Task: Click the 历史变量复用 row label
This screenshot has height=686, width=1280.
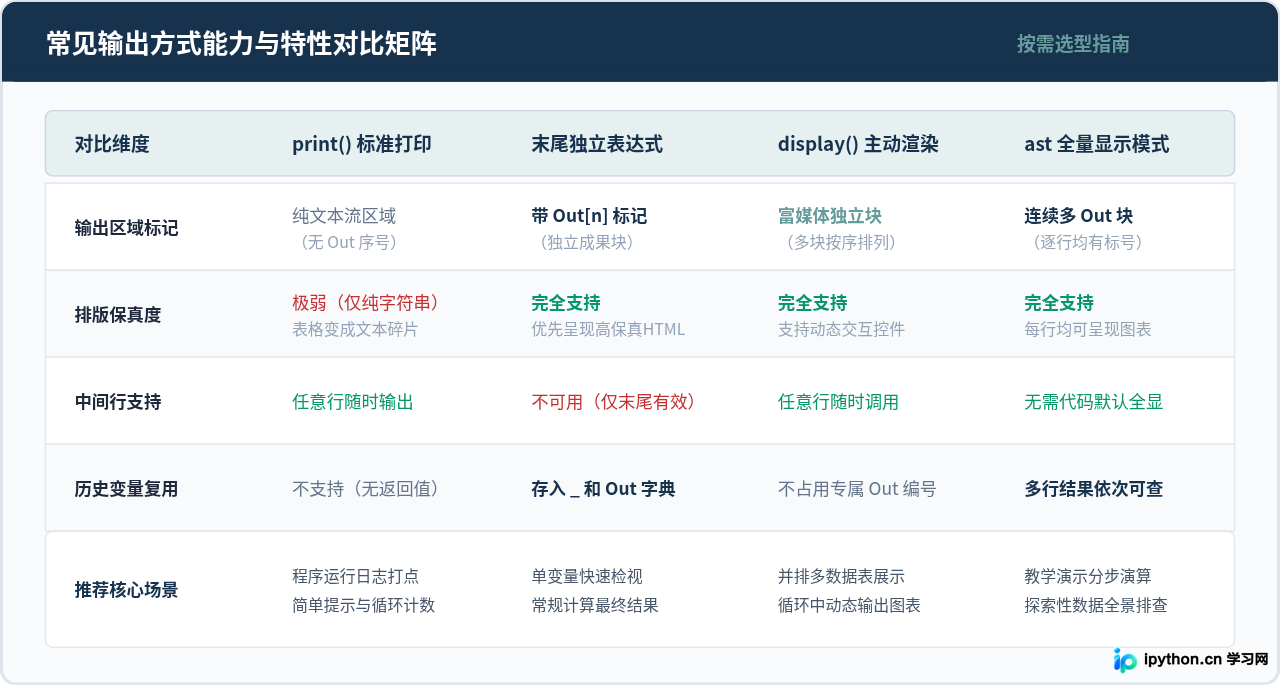Action: (127, 489)
